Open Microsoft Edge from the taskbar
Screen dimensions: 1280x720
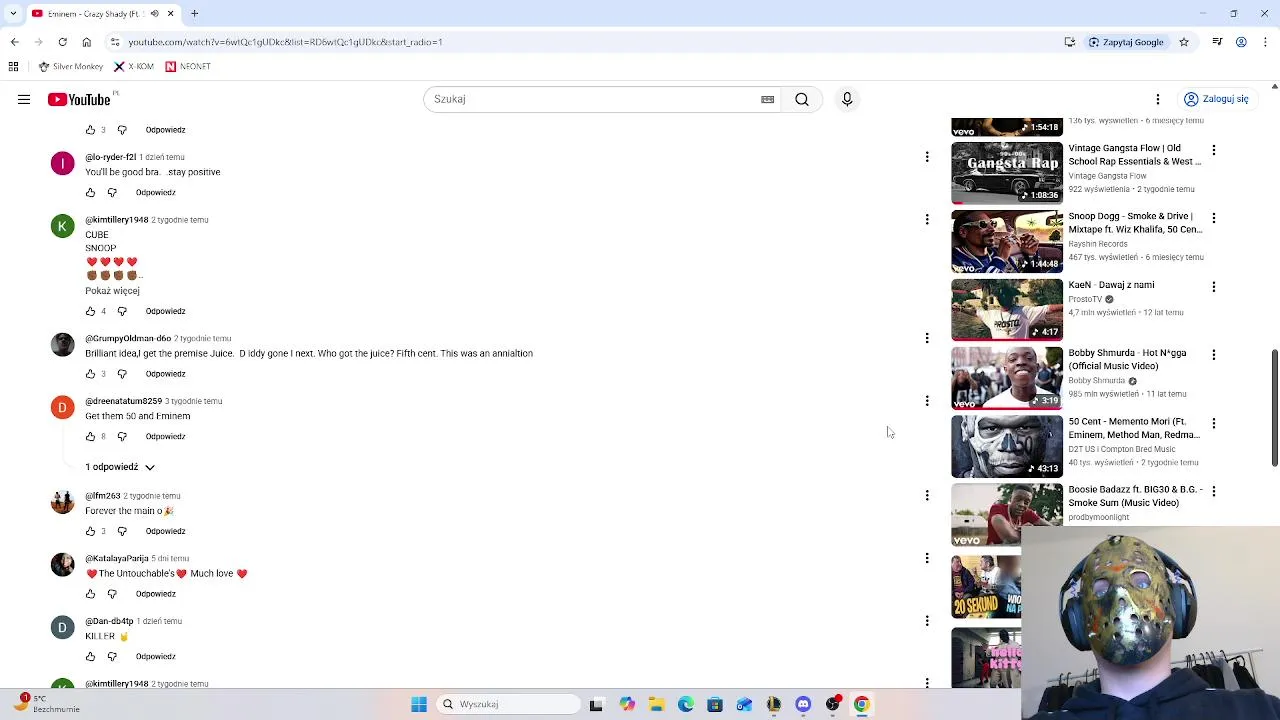[x=685, y=704]
